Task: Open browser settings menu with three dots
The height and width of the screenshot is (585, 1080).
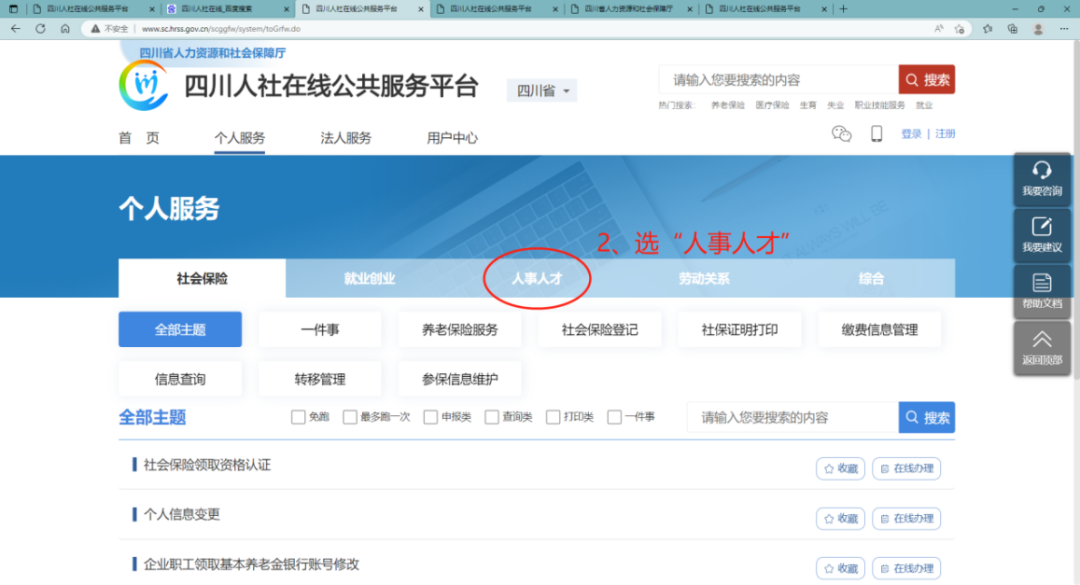Action: [x=1066, y=29]
